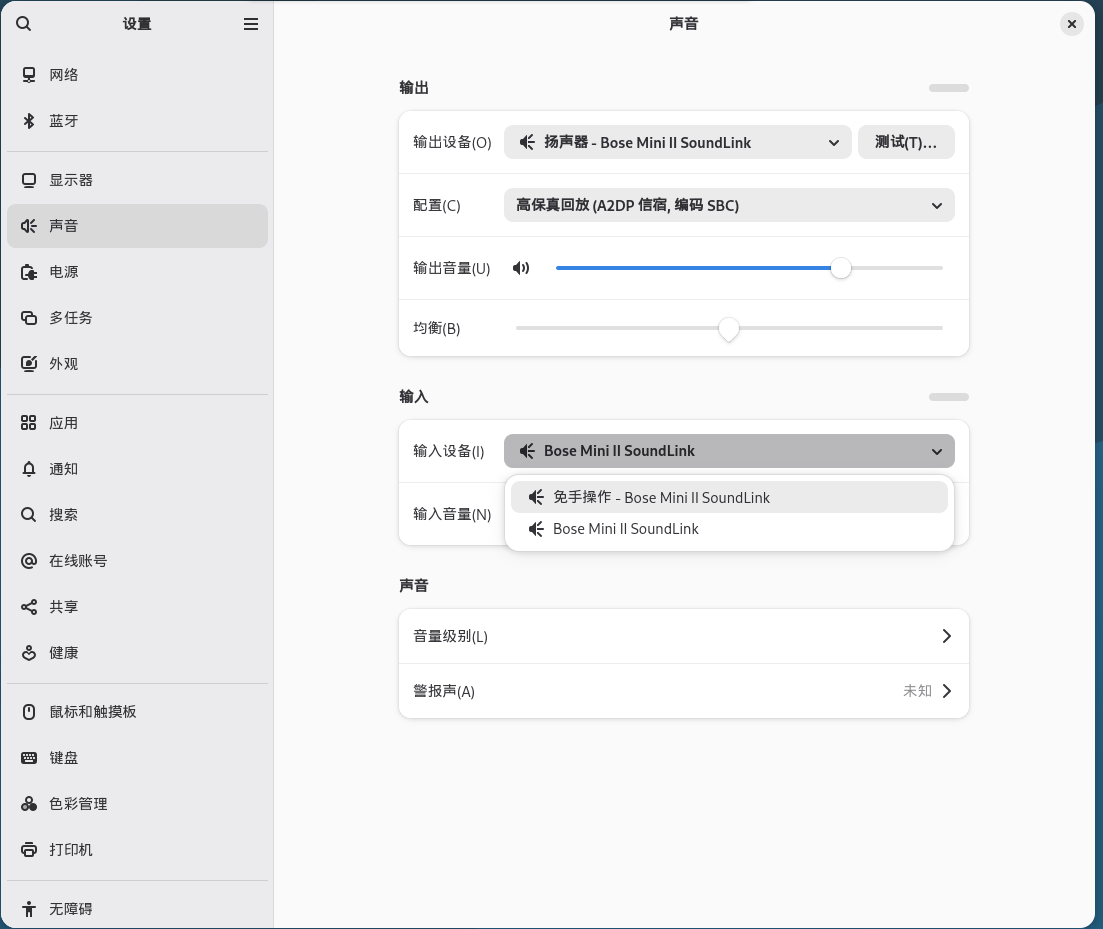Click the 声音 speaker icon in sidebar
Screen dimensions: 1103x929
click(29, 226)
